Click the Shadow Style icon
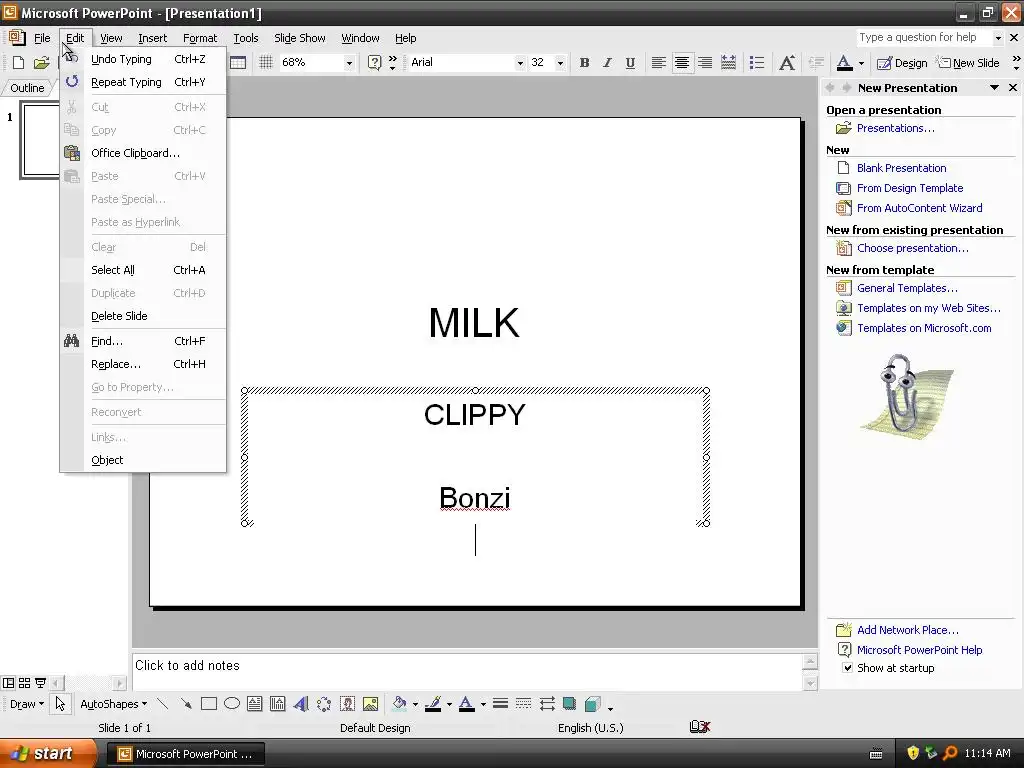 tap(569, 703)
